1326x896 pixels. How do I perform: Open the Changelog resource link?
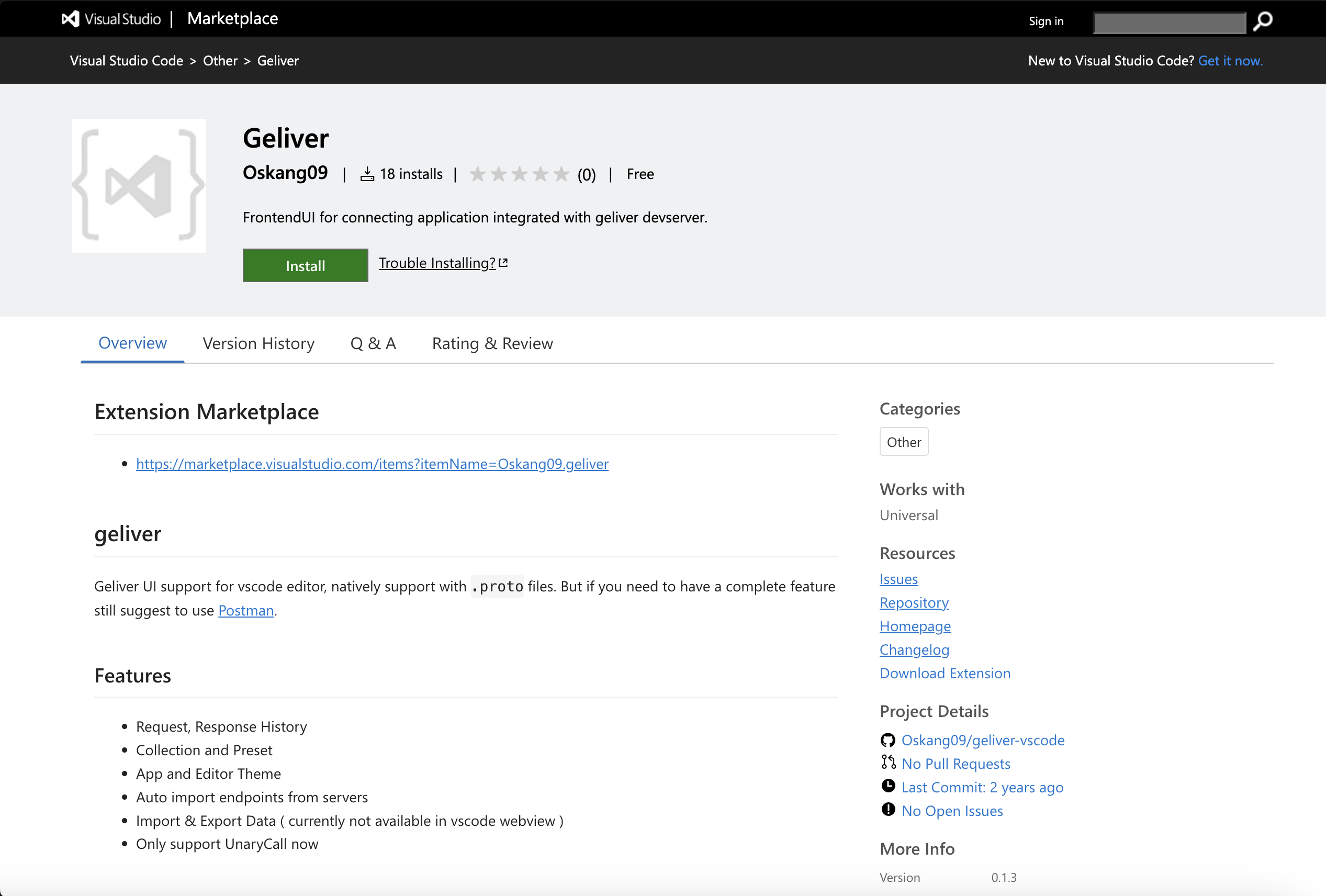click(915, 649)
